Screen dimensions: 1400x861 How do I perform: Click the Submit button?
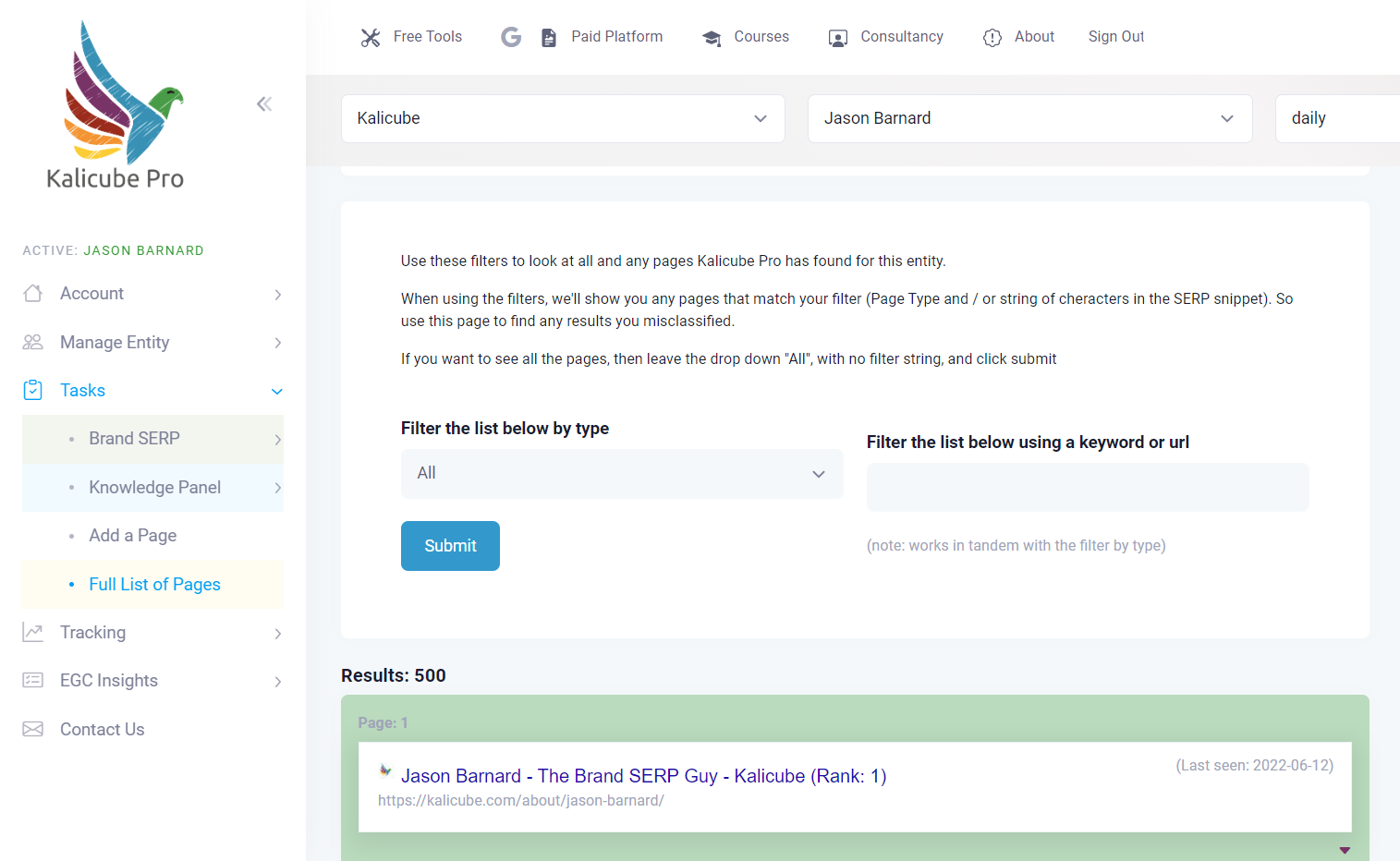[x=450, y=546]
